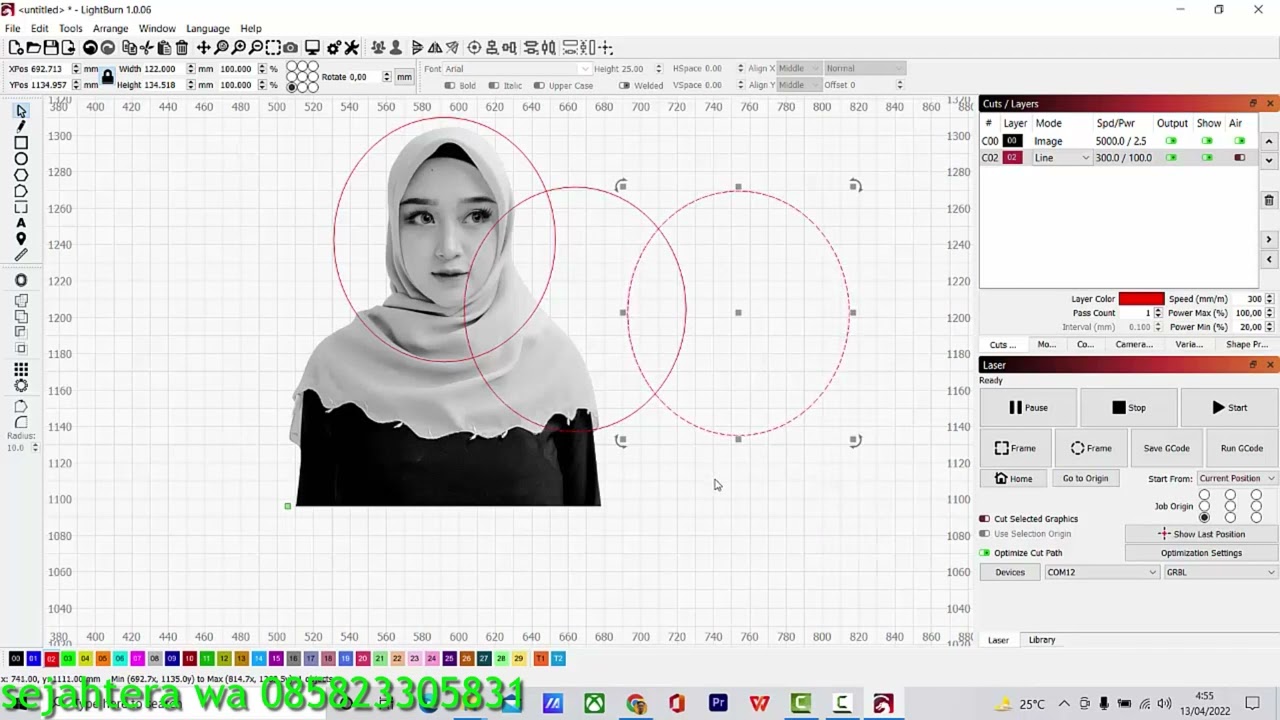Screen dimensions: 1280x720
Task: Click the Start laser button
Action: [1229, 408]
